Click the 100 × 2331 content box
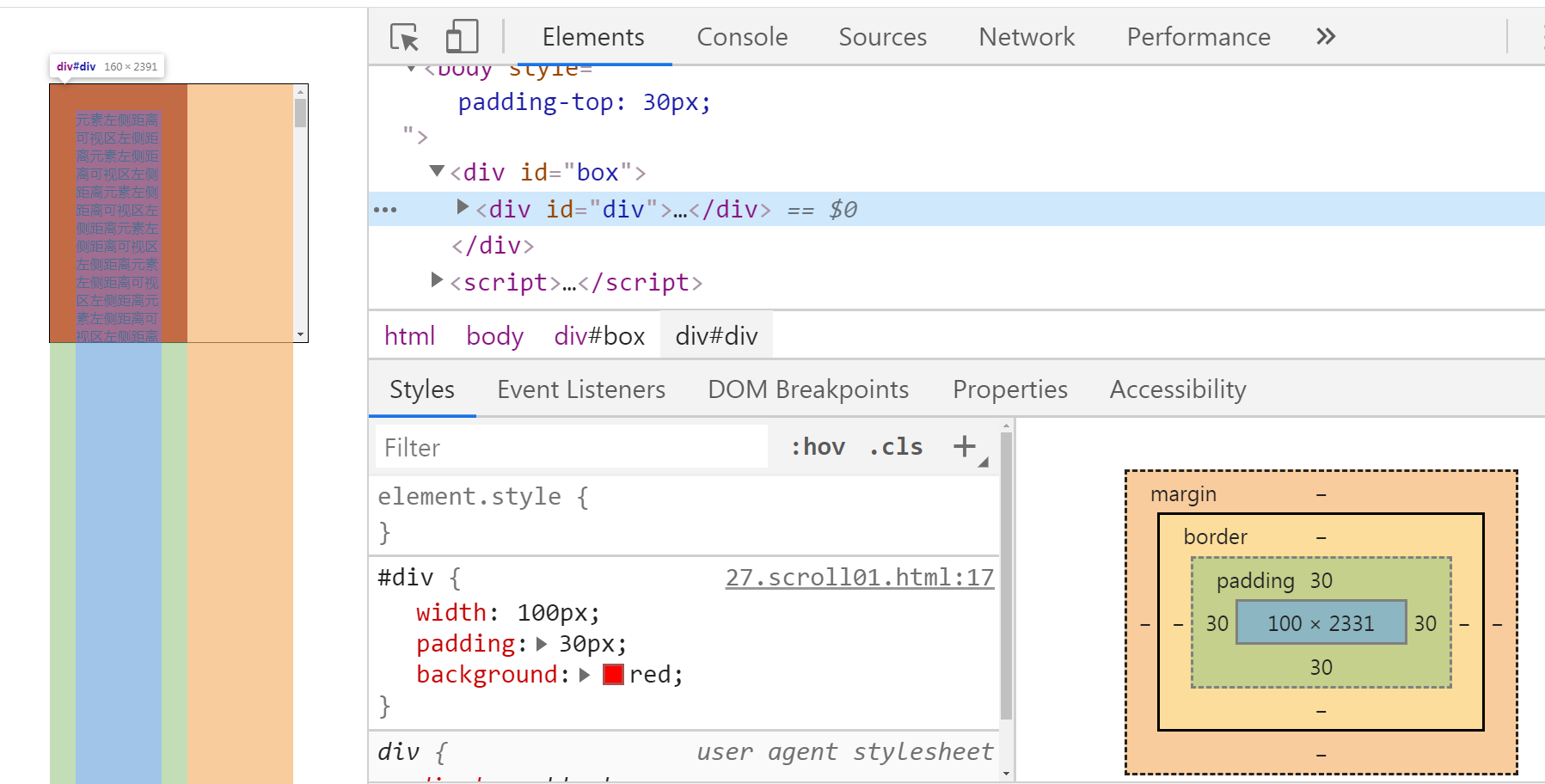Screen dimensions: 1545x784 (x=1321, y=623)
